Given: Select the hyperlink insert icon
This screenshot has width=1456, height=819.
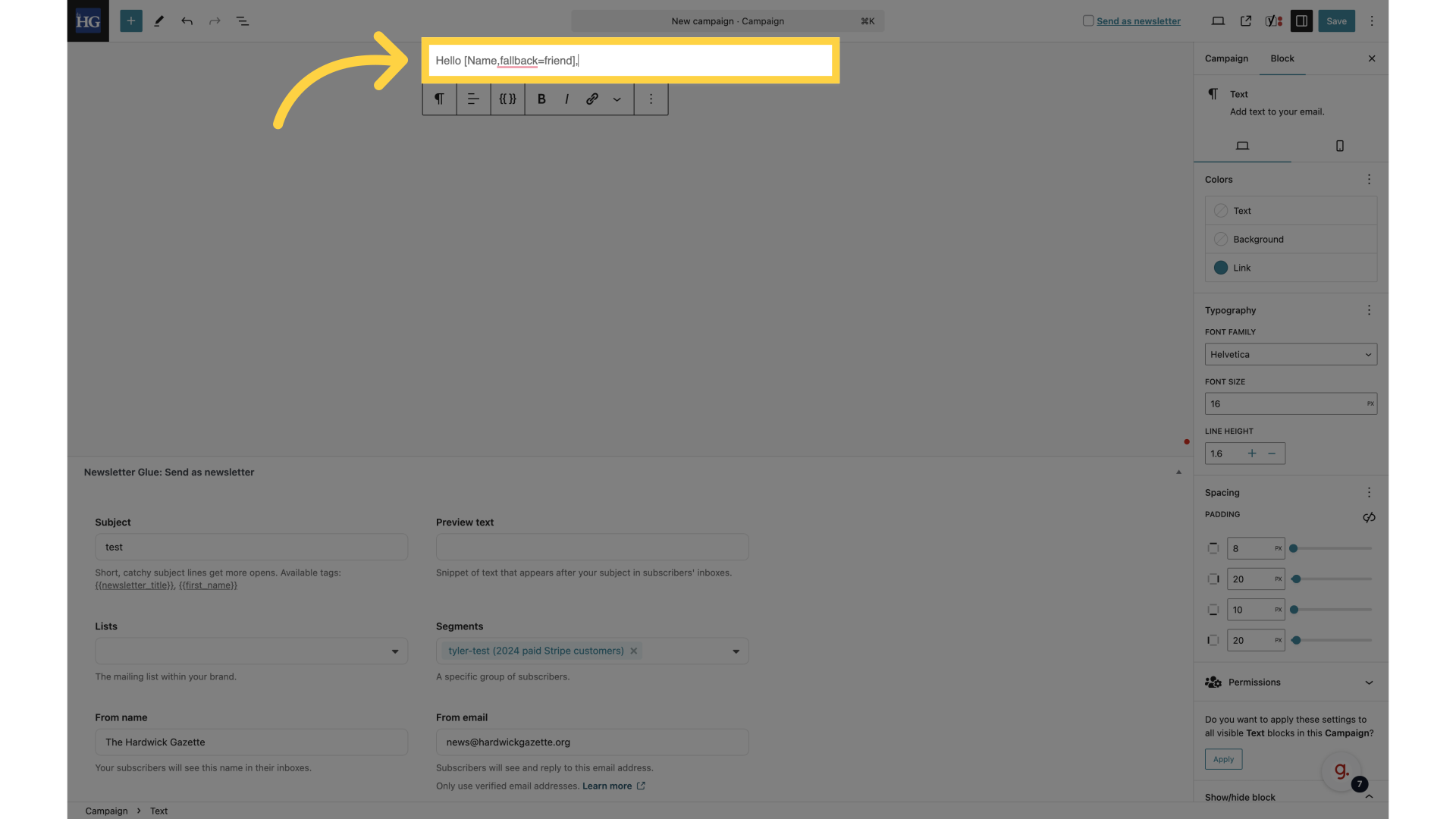Looking at the screenshot, I should pyautogui.click(x=591, y=99).
